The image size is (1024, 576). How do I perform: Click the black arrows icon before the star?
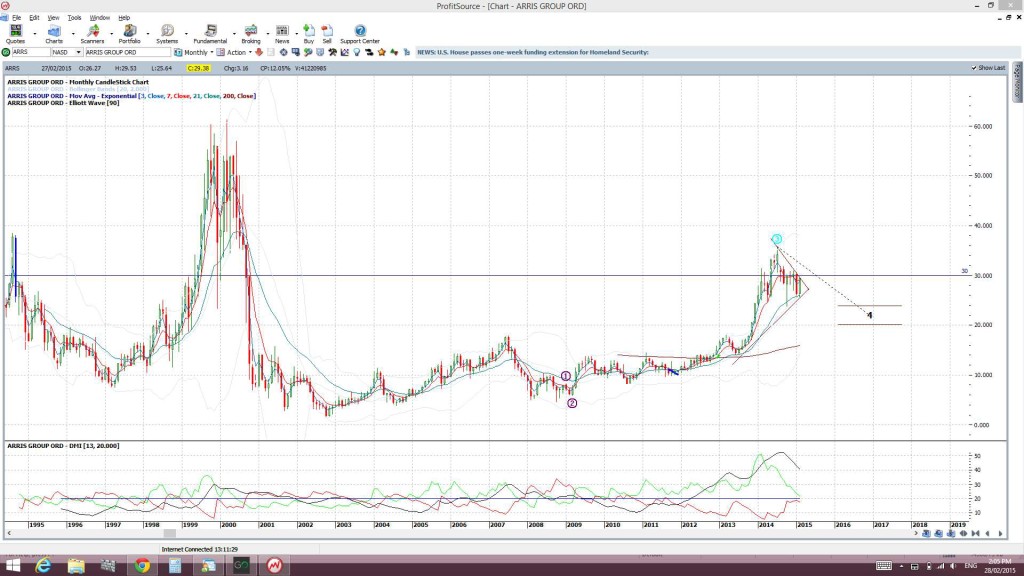[x=369, y=52]
